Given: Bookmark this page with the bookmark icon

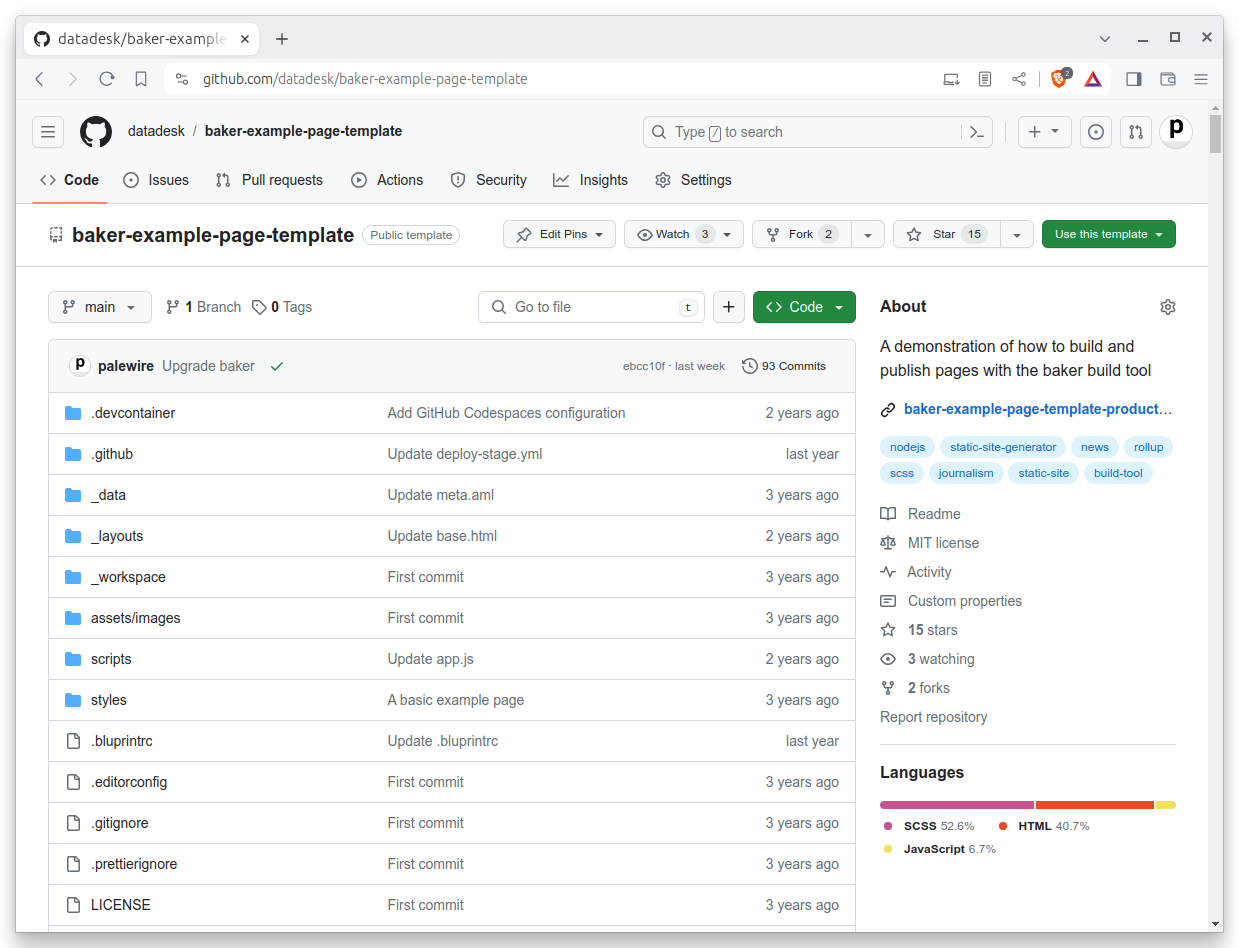Looking at the screenshot, I should 141,79.
